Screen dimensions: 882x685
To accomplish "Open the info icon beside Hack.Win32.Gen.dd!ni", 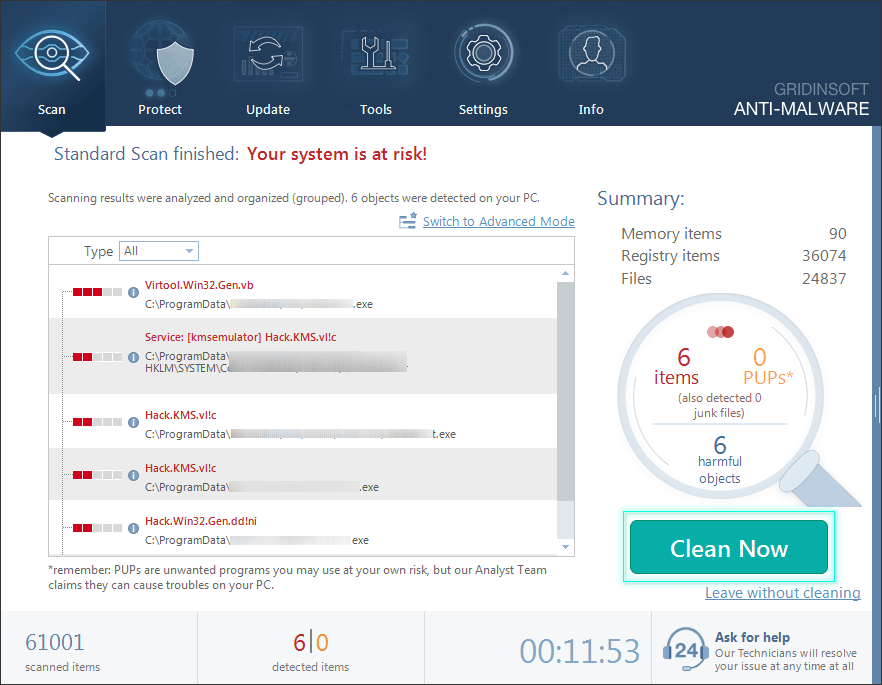I will pos(133,527).
